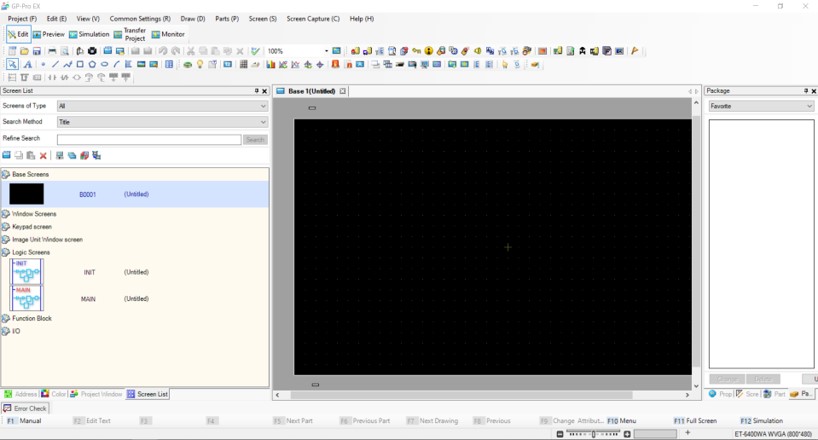Click the new screen icon in Screen List toolbar

pyautogui.click(x=6, y=156)
